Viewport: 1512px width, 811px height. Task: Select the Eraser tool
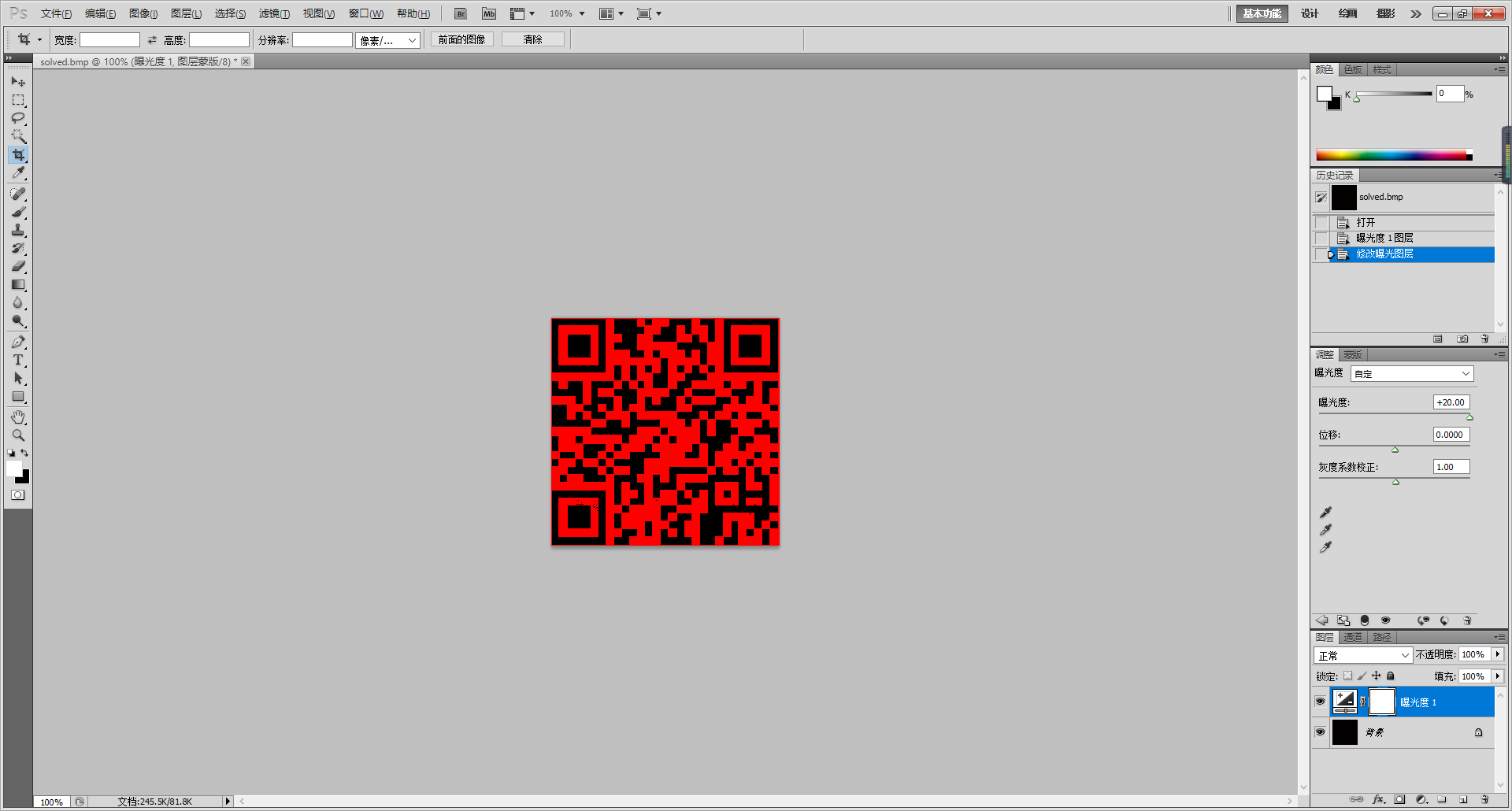(18, 266)
